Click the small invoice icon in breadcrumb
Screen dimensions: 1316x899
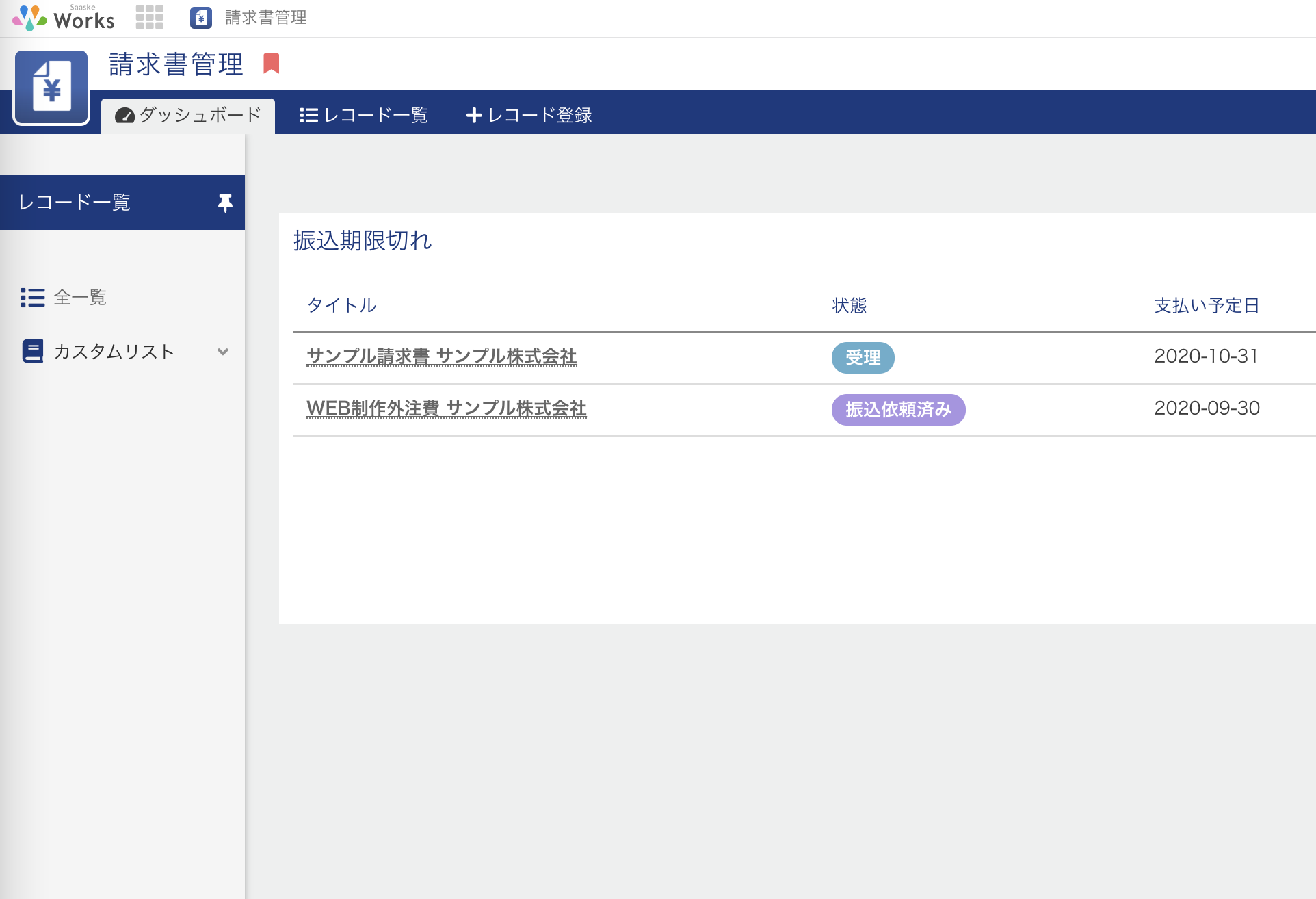201,18
